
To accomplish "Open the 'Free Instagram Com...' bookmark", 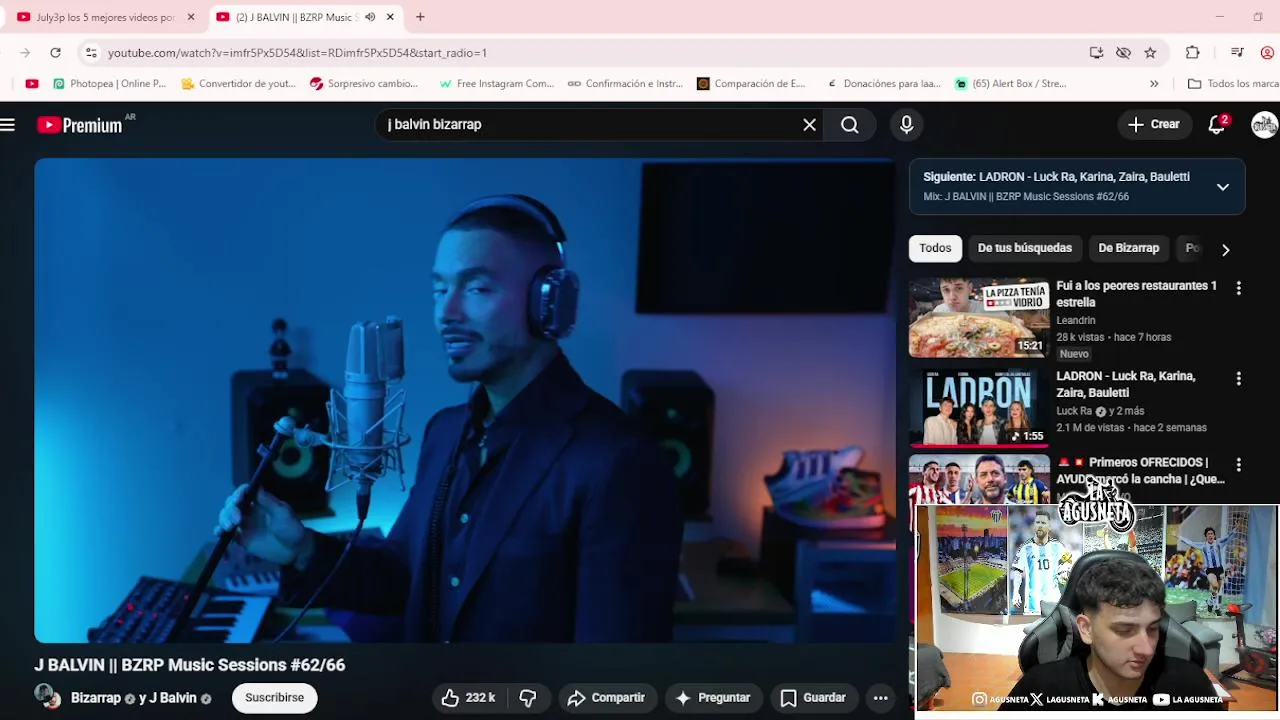I will click(x=496, y=84).
